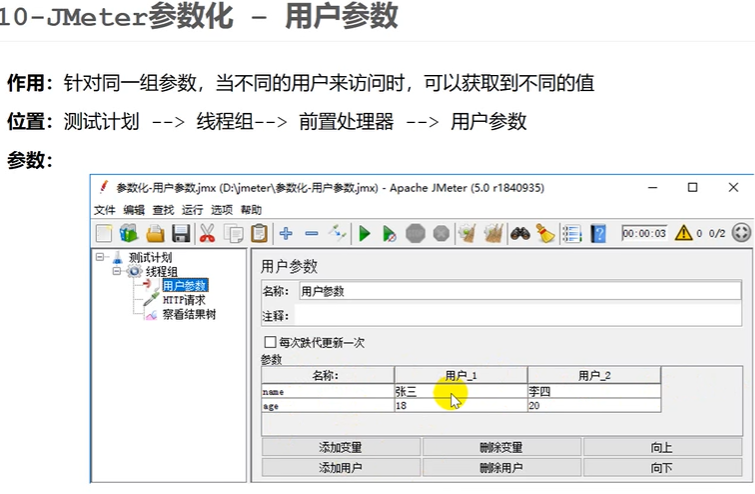Image resolution: width=755 pixels, height=494 pixels.
Task: Open Search with binoculars icon
Action: [520, 234]
